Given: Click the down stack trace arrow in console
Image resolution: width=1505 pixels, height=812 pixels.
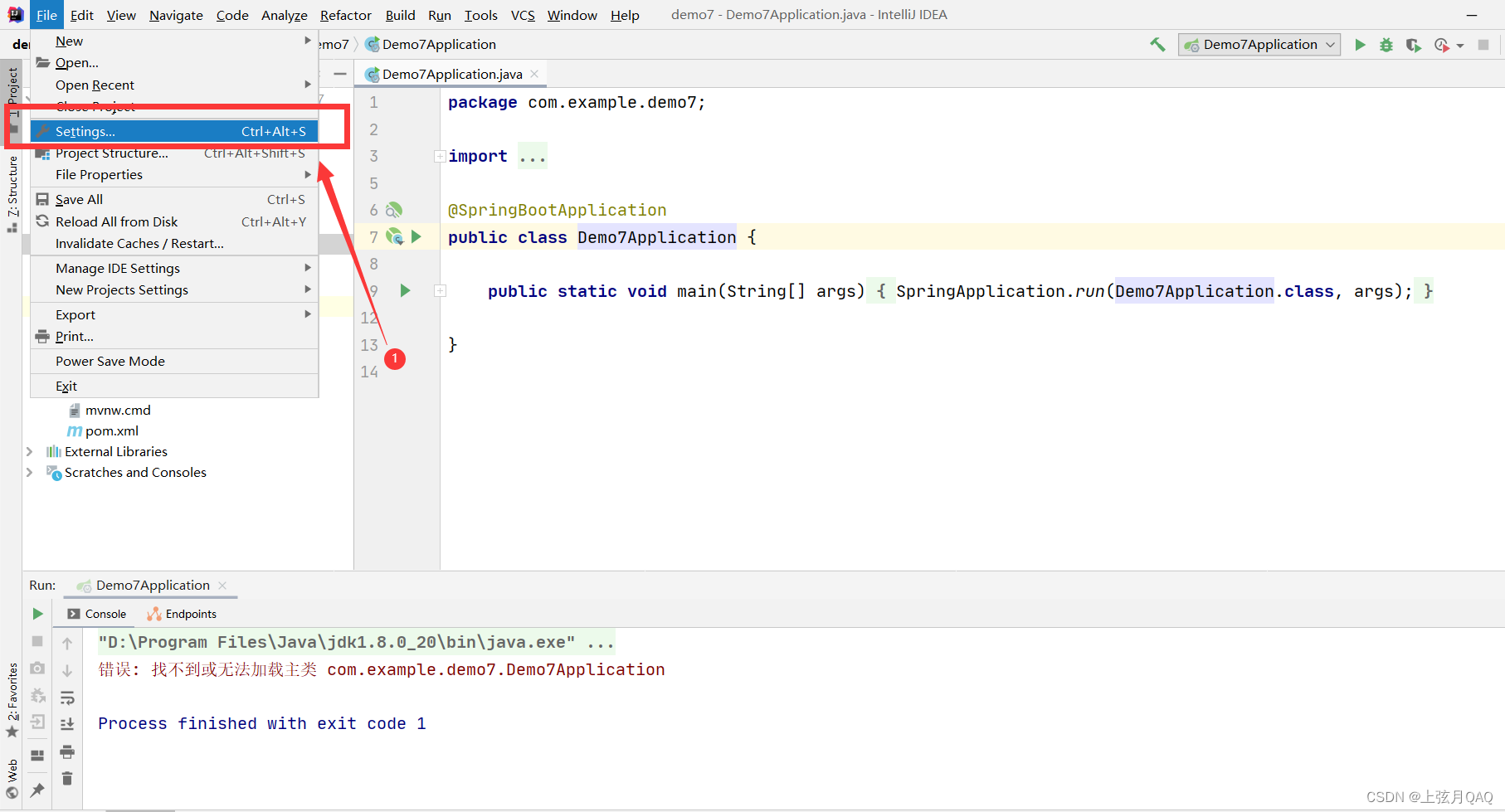Looking at the screenshot, I should tap(67, 670).
